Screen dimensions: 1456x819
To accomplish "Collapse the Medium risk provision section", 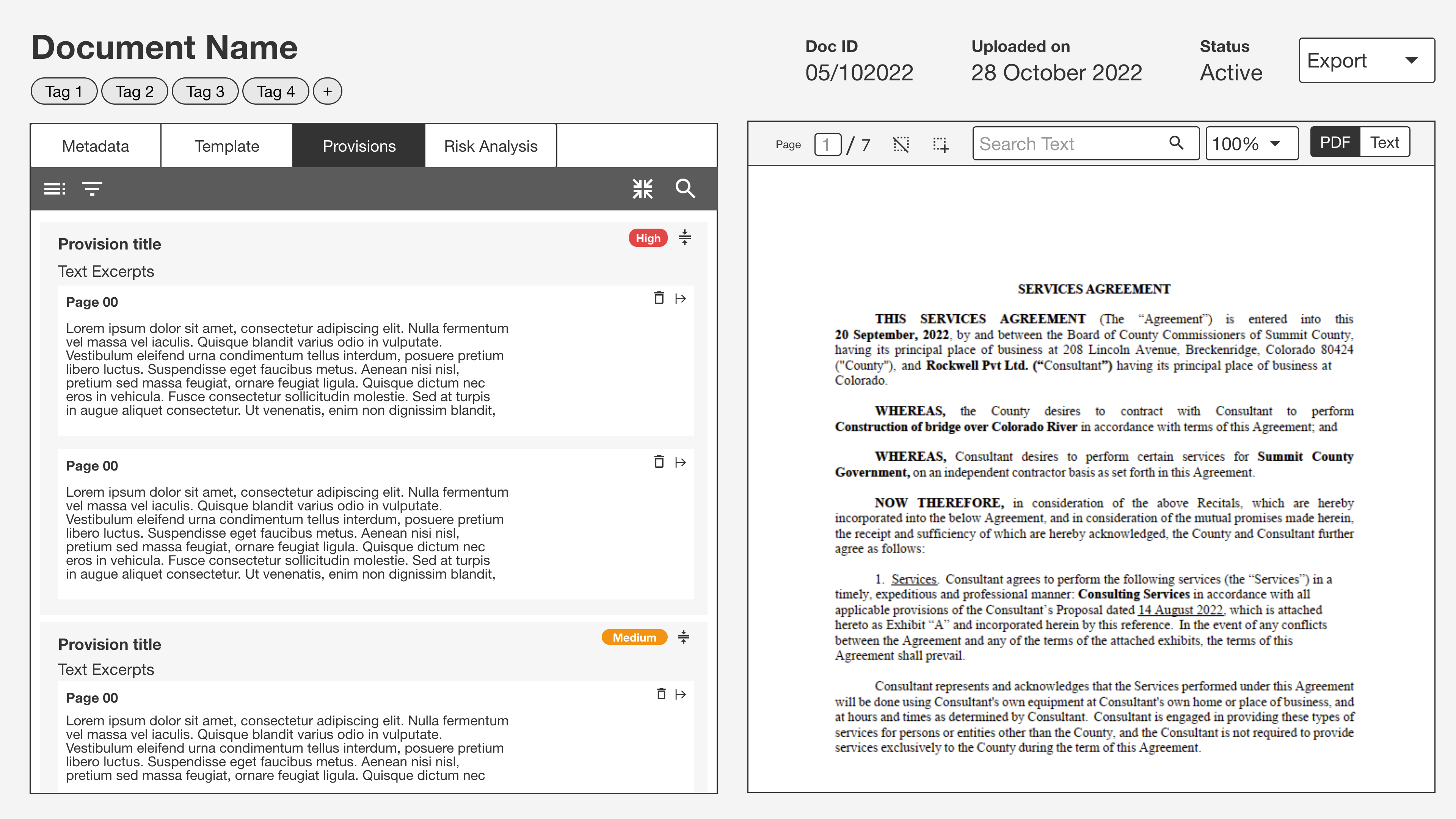I will 683,637.
